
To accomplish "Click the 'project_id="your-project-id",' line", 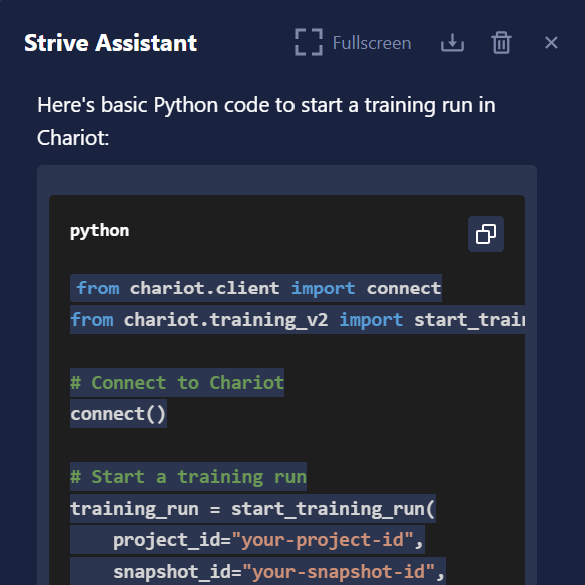I will point(247,540).
